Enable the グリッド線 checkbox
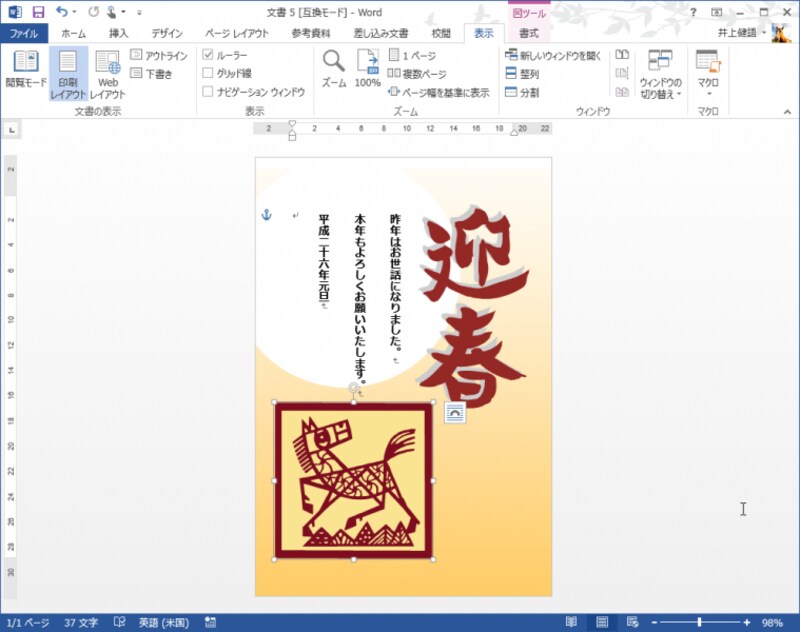Viewport: 800px width, 632px height. tap(208, 73)
